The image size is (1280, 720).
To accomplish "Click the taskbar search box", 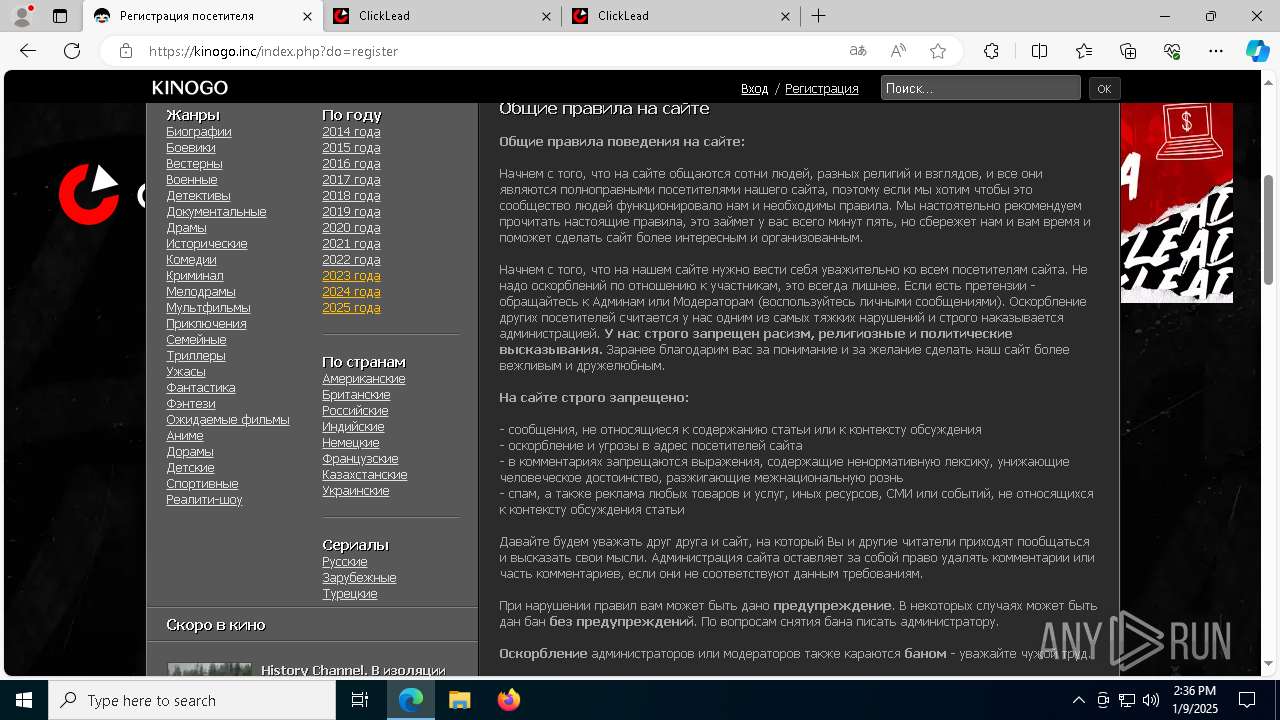I will pos(192,700).
